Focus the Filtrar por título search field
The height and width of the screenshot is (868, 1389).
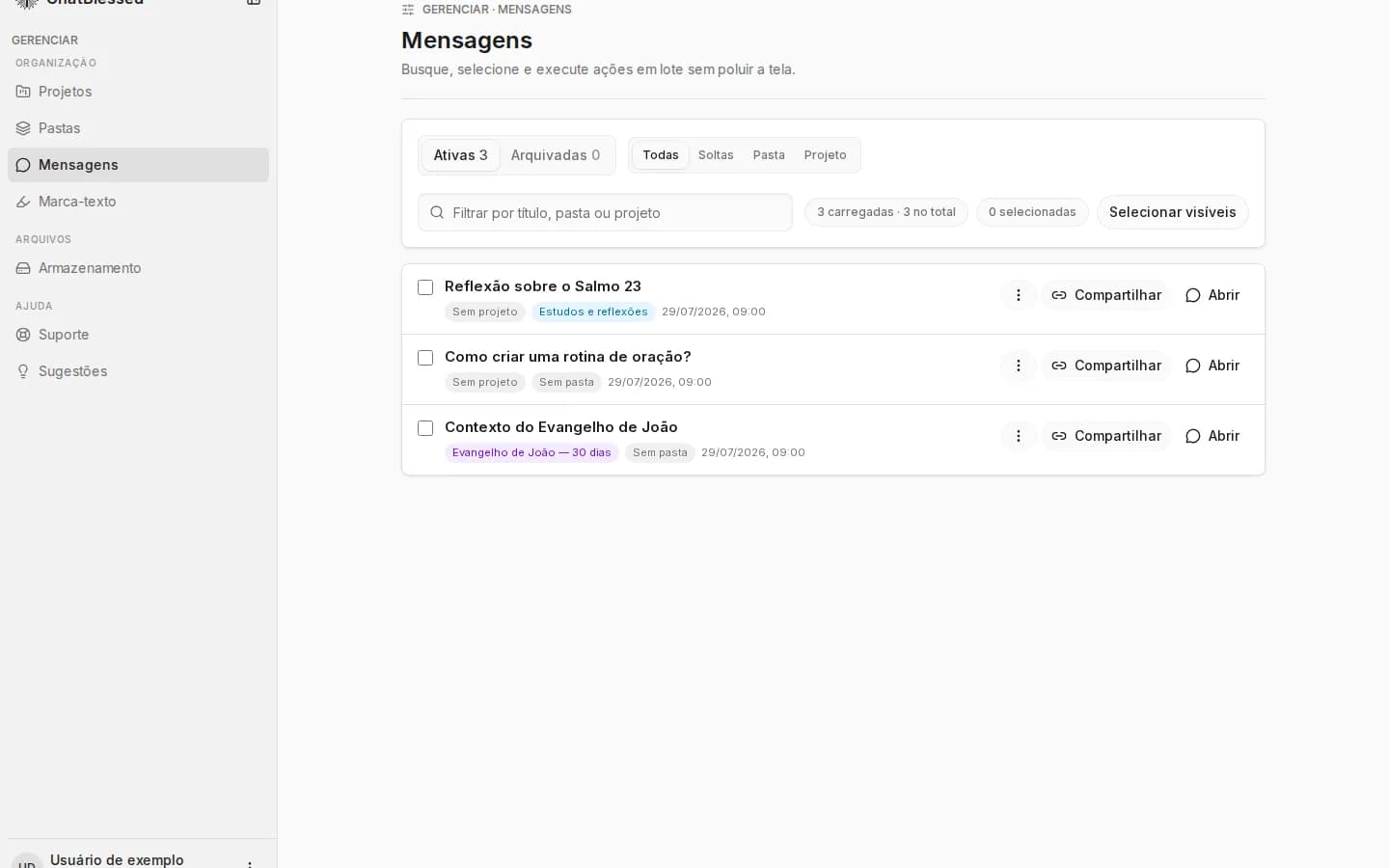tap(605, 212)
